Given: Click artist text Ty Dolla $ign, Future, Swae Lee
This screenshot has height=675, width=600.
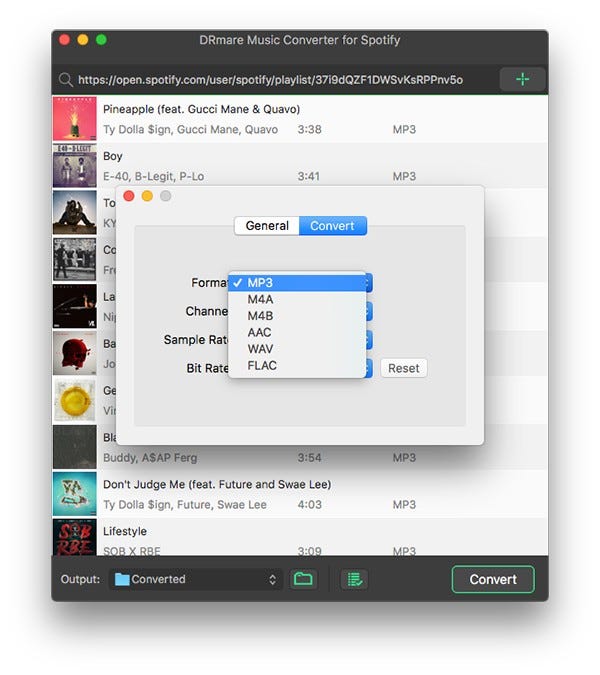Looking at the screenshot, I should tap(185, 505).
